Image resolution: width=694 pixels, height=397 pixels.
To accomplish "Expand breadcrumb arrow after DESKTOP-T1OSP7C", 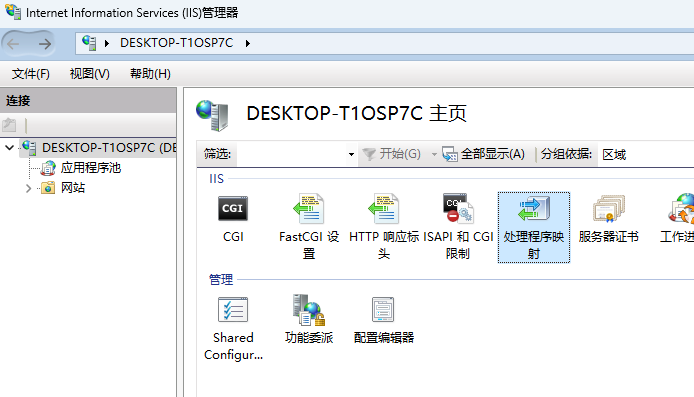I will tap(248, 43).
